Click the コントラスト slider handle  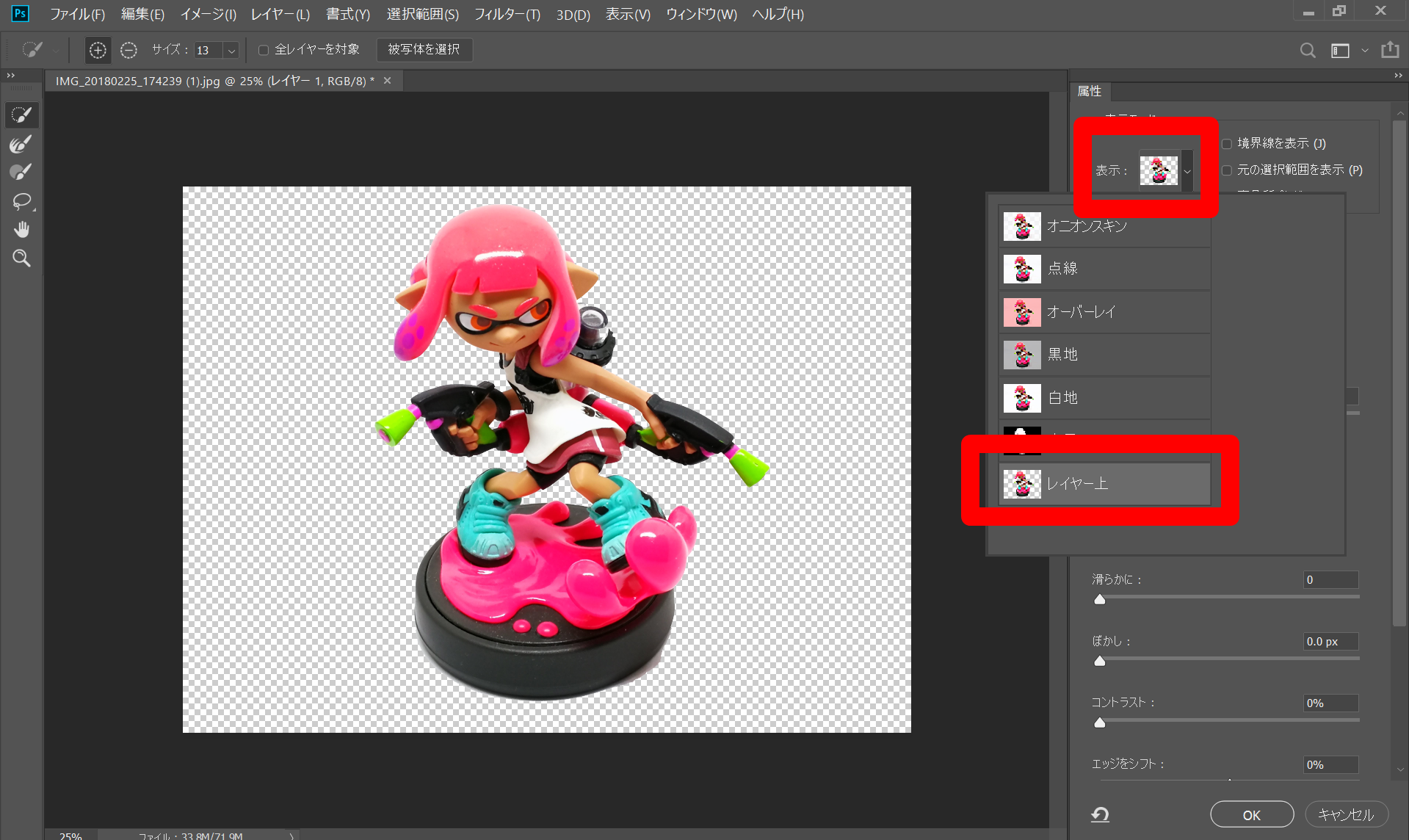coord(1099,723)
